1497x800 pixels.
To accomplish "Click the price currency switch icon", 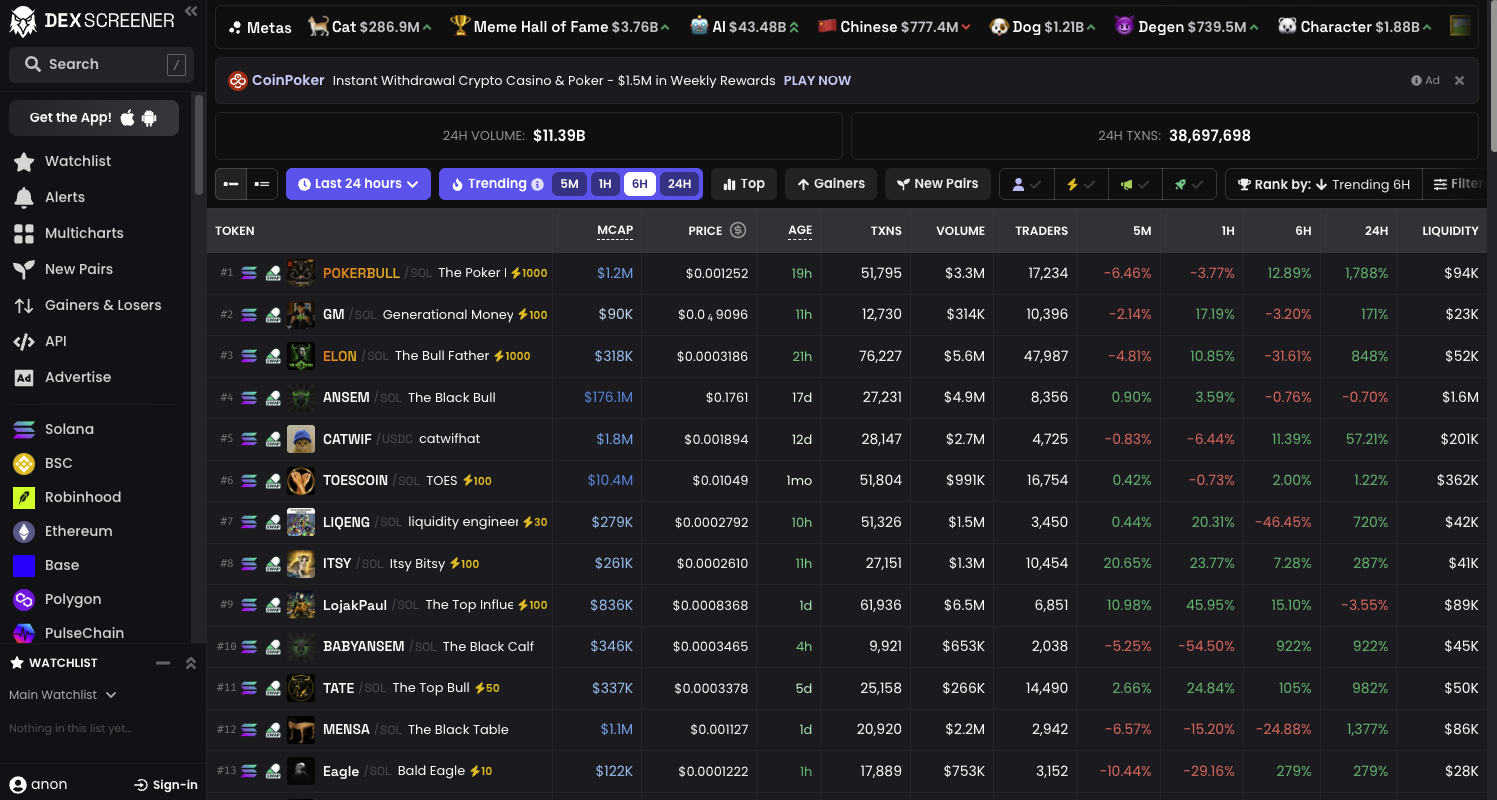I will coord(738,230).
